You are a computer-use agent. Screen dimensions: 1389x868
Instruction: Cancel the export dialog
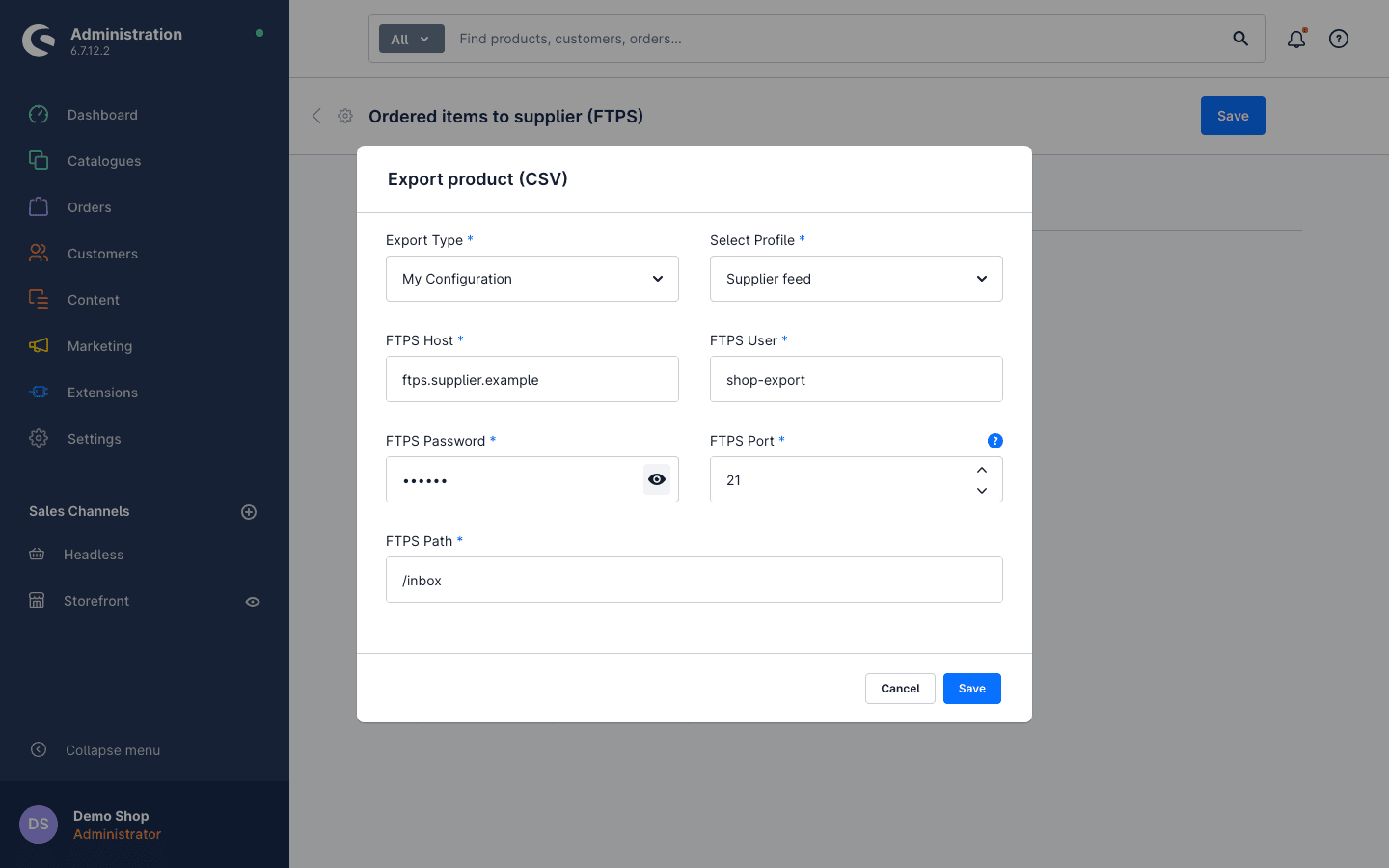(x=900, y=689)
